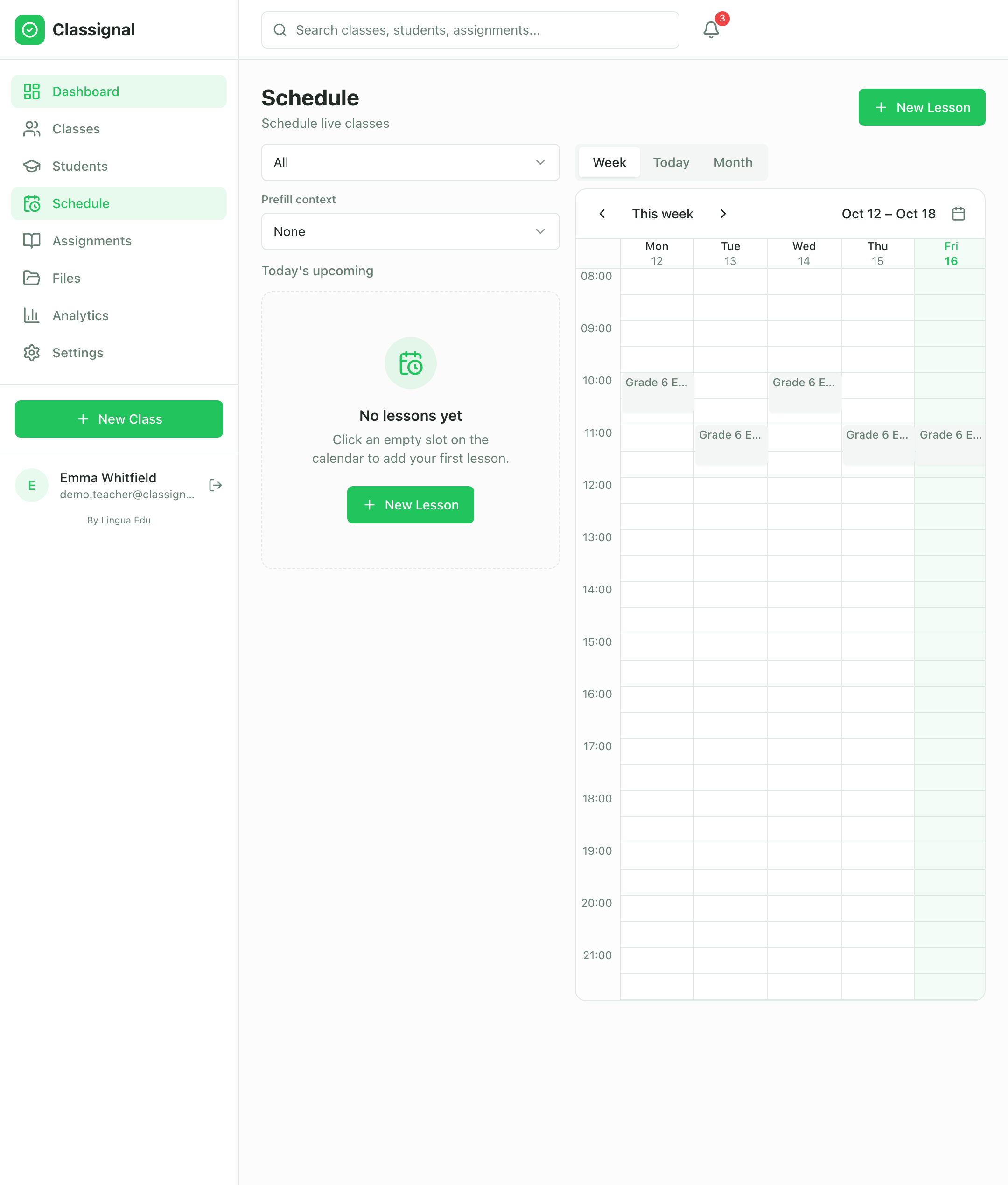This screenshot has height=1185, width=1008.
Task: Open Tuesday 11:00 Grade 6 lesson
Action: [730, 445]
